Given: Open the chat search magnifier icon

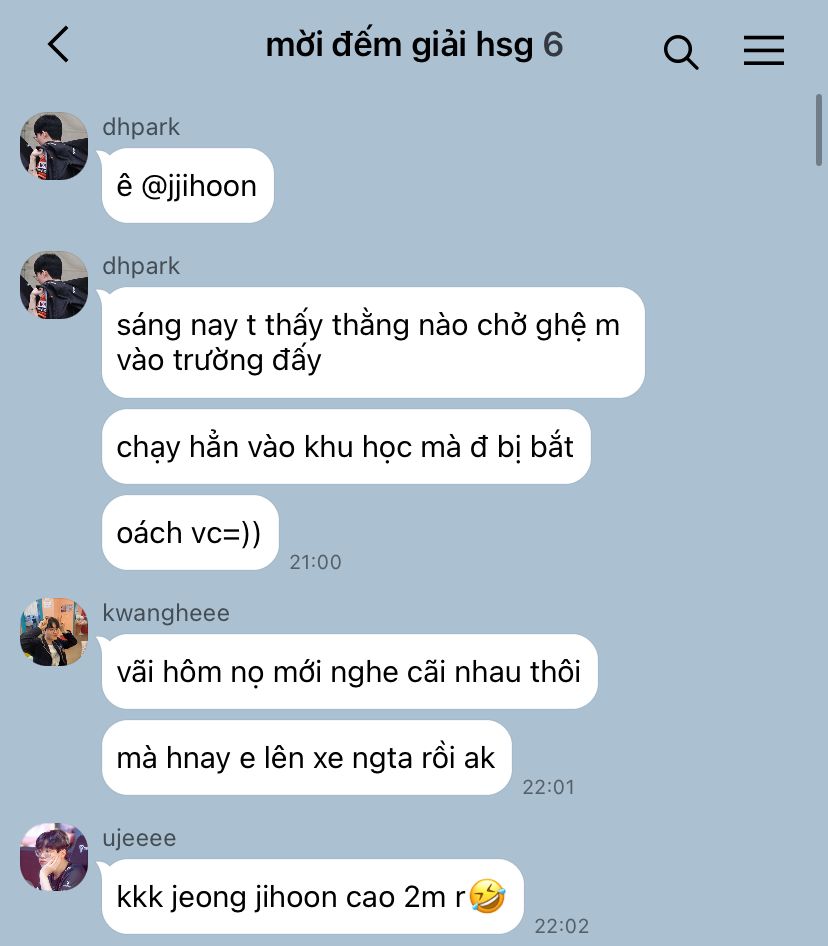Looking at the screenshot, I should [x=681, y=52].
